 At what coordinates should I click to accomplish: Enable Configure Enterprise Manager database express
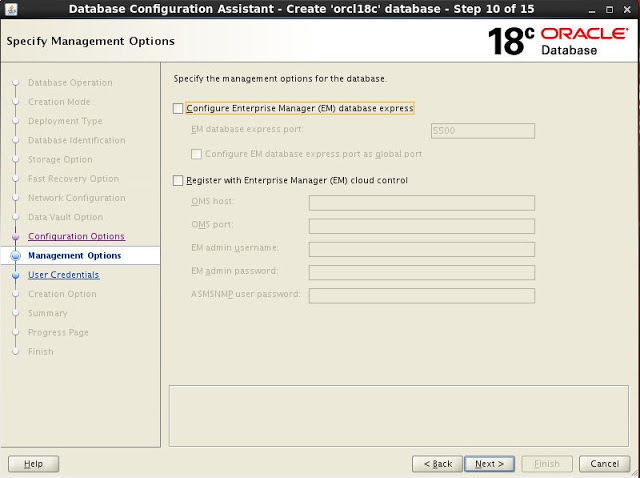pyautogui.click(x=179, y=108)
